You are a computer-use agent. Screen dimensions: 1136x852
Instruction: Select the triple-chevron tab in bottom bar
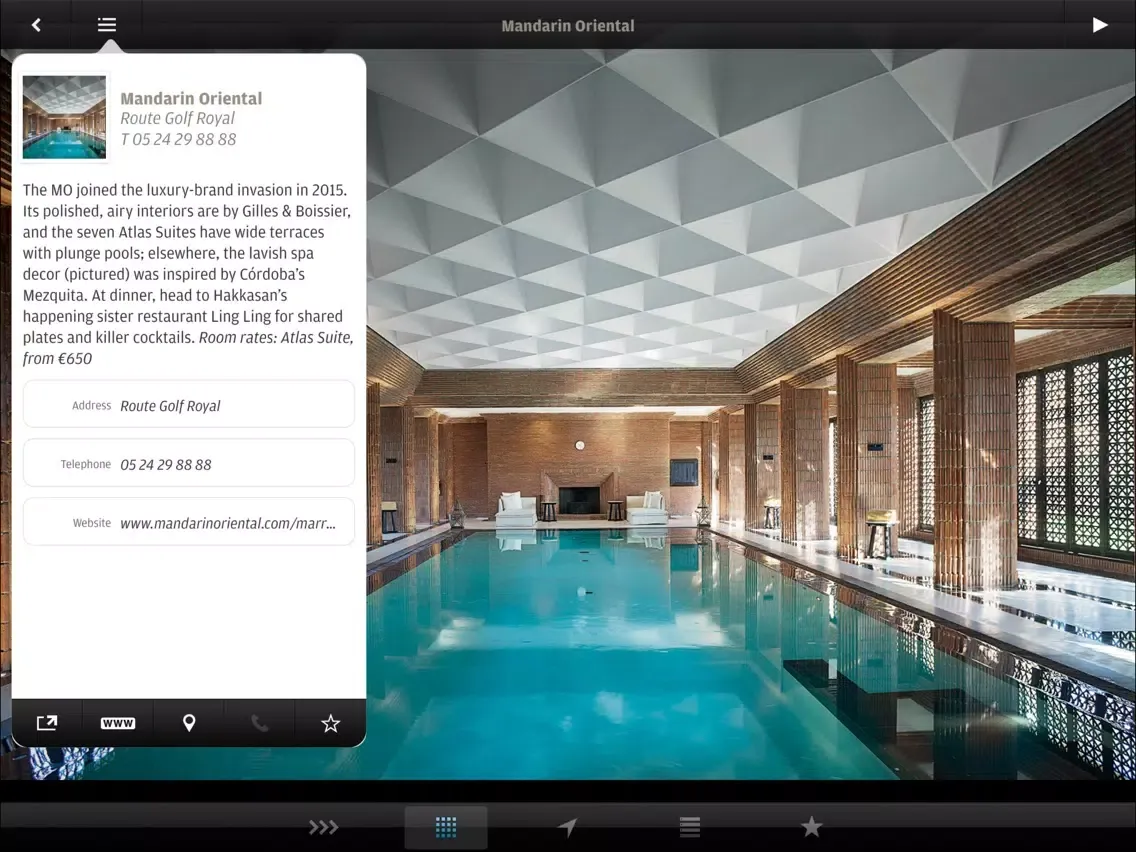pyautogui.click(x=323, y=827)
